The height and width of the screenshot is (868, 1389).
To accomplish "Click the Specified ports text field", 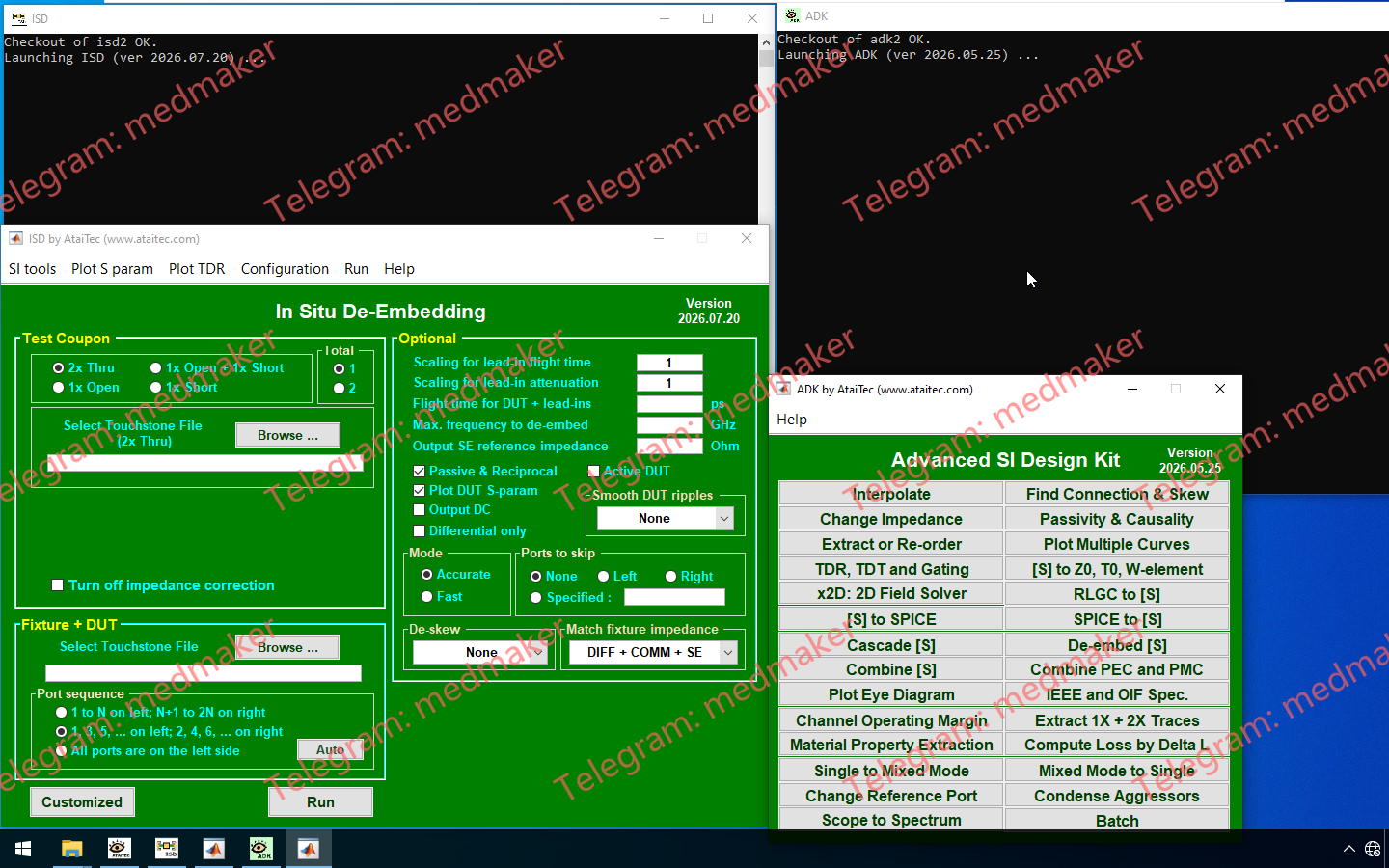I will [x=674, y=598].
